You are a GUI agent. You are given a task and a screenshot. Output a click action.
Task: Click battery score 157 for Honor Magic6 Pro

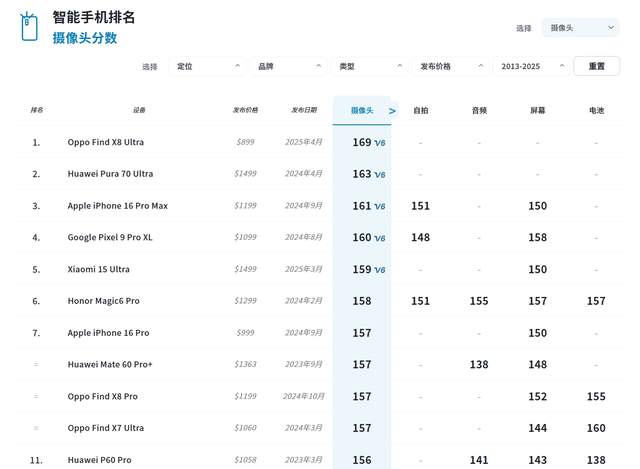click(596, 301)
